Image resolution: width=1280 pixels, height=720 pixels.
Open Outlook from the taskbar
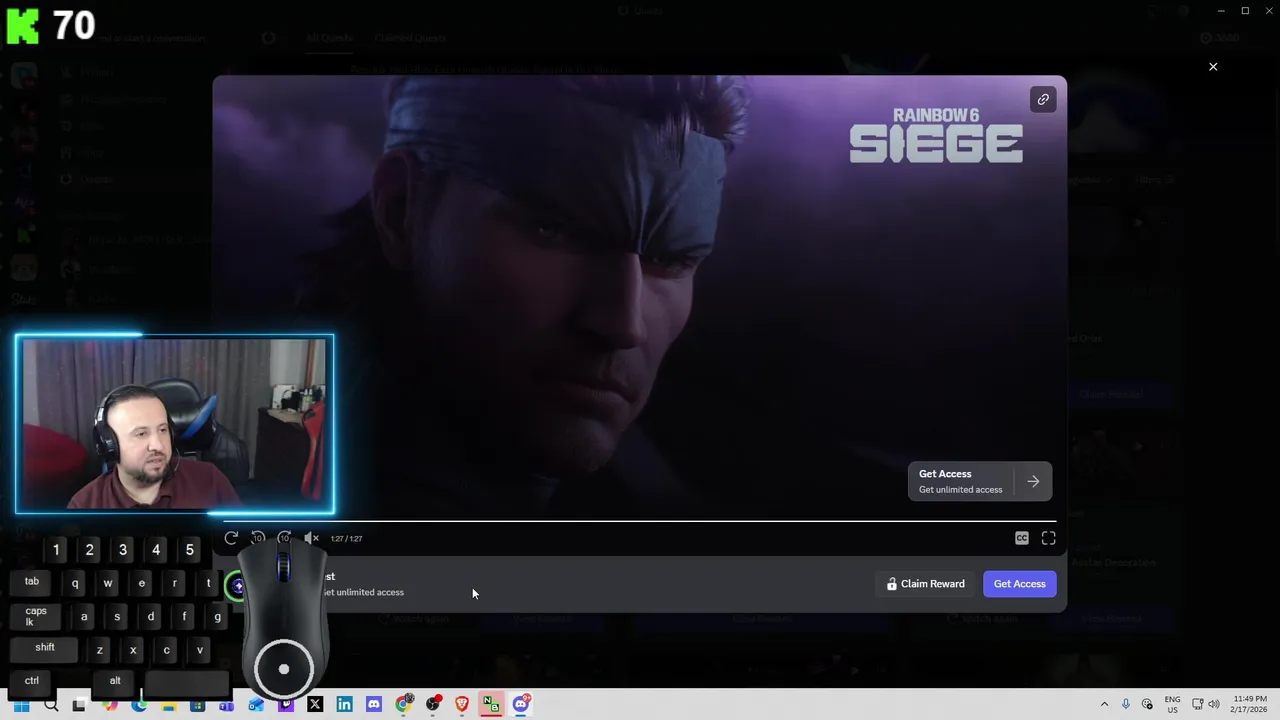256,704
